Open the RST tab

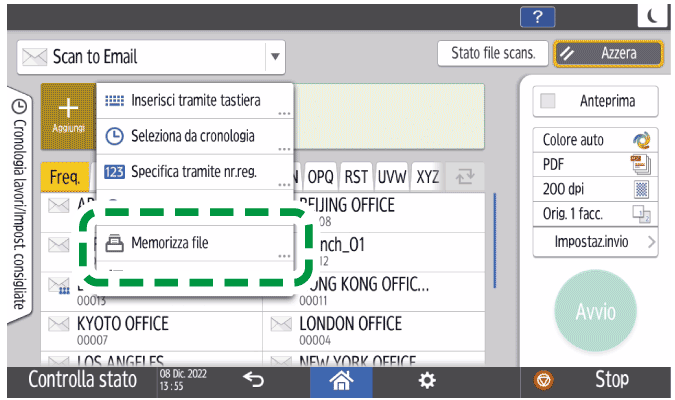356,177
